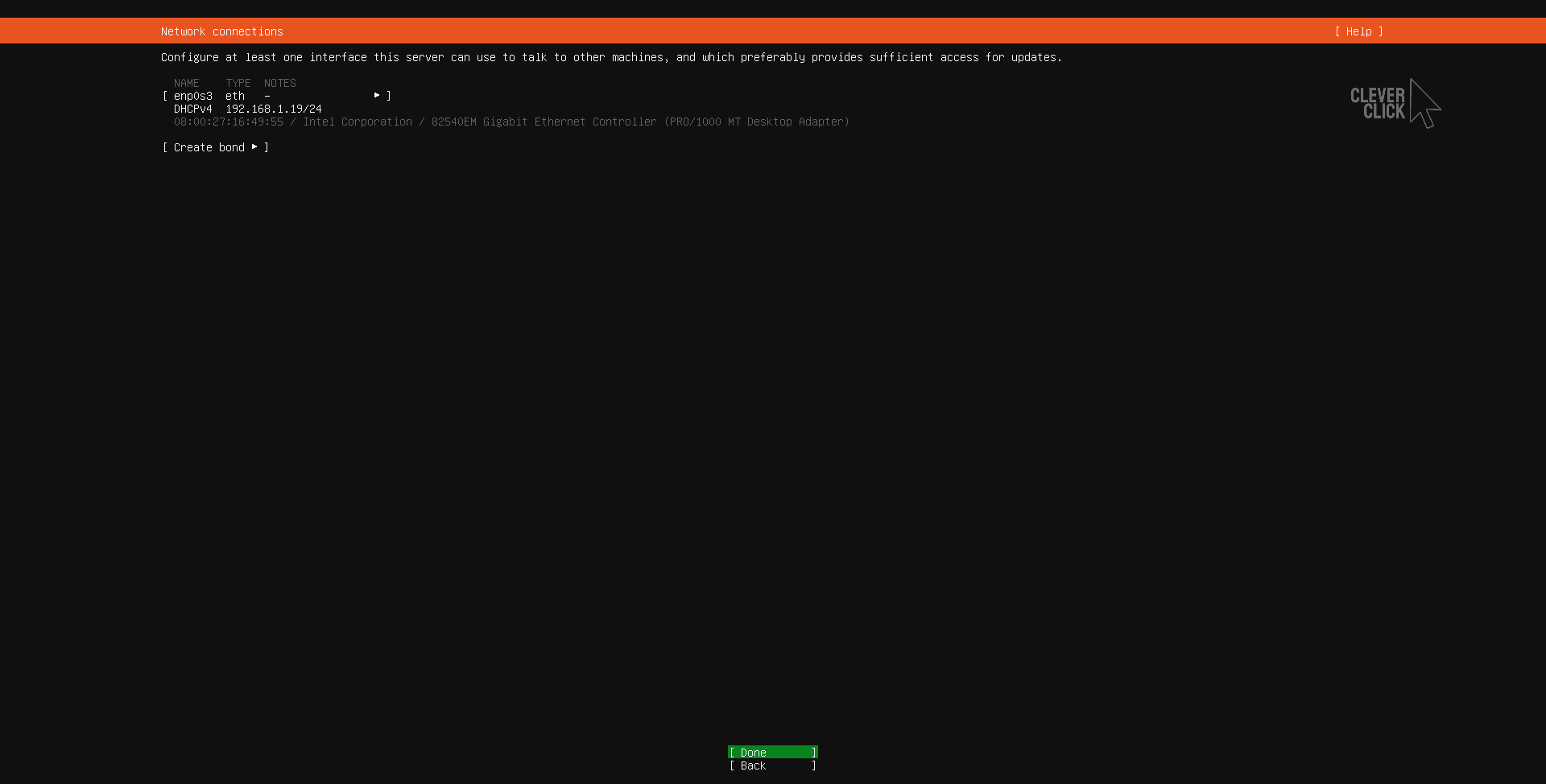Click the arrow beside Create bond

254,147
